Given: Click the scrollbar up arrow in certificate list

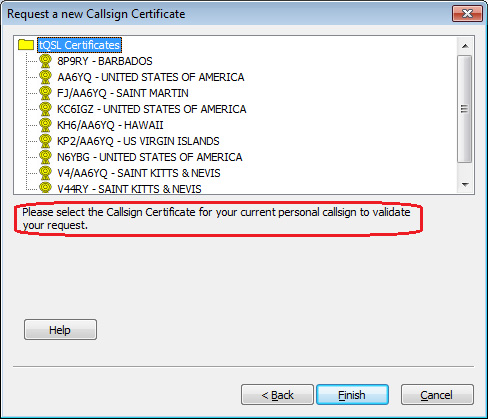Looking at the screenshot, I should coord(465,46).
